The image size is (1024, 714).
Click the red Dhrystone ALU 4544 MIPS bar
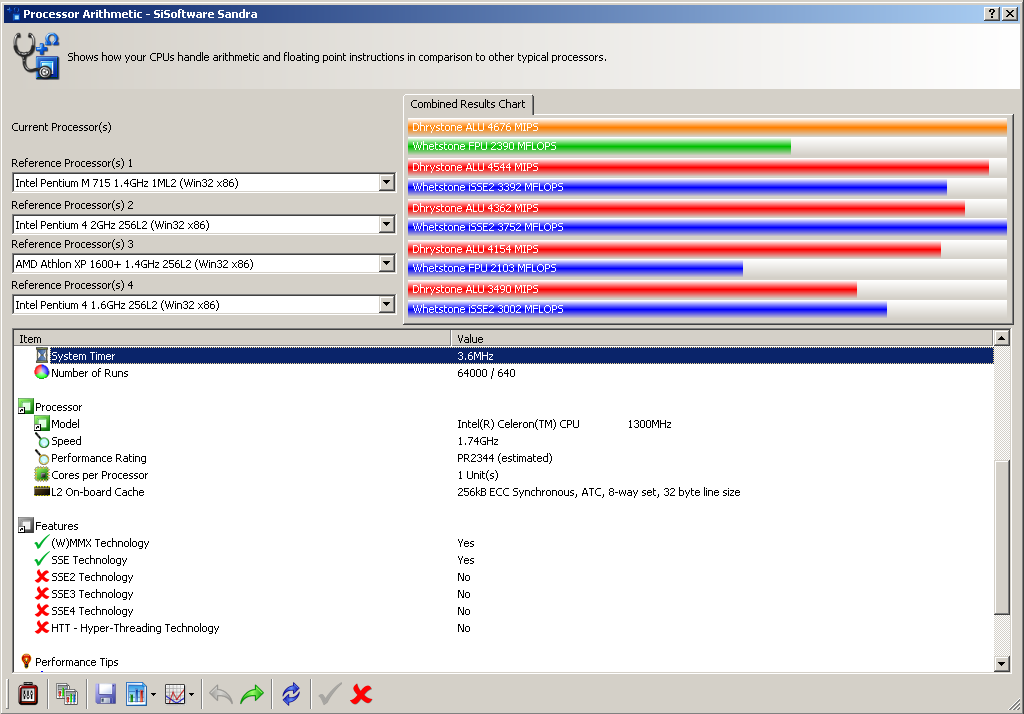coord(698,167)
